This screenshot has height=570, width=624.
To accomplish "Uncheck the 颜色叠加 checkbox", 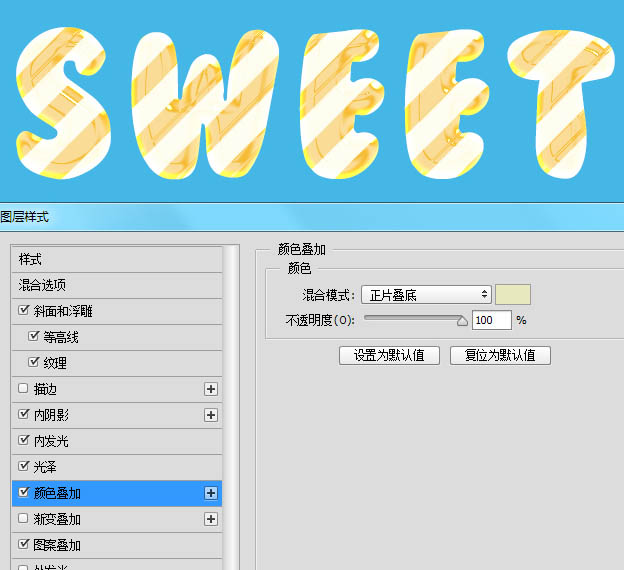I will point(23,492).
